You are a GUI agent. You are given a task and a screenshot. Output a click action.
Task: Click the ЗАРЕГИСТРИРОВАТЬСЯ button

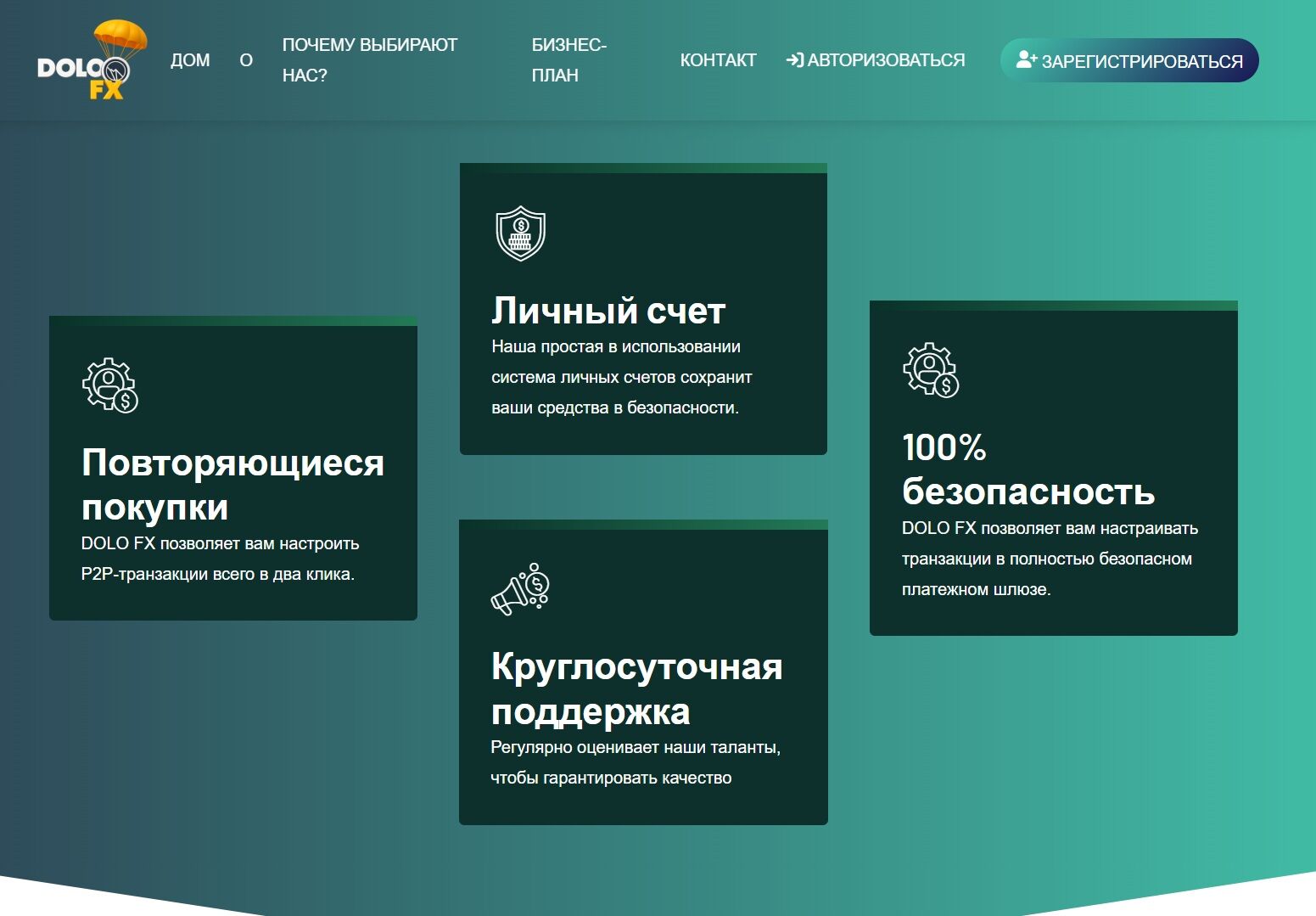point(1128,59)
